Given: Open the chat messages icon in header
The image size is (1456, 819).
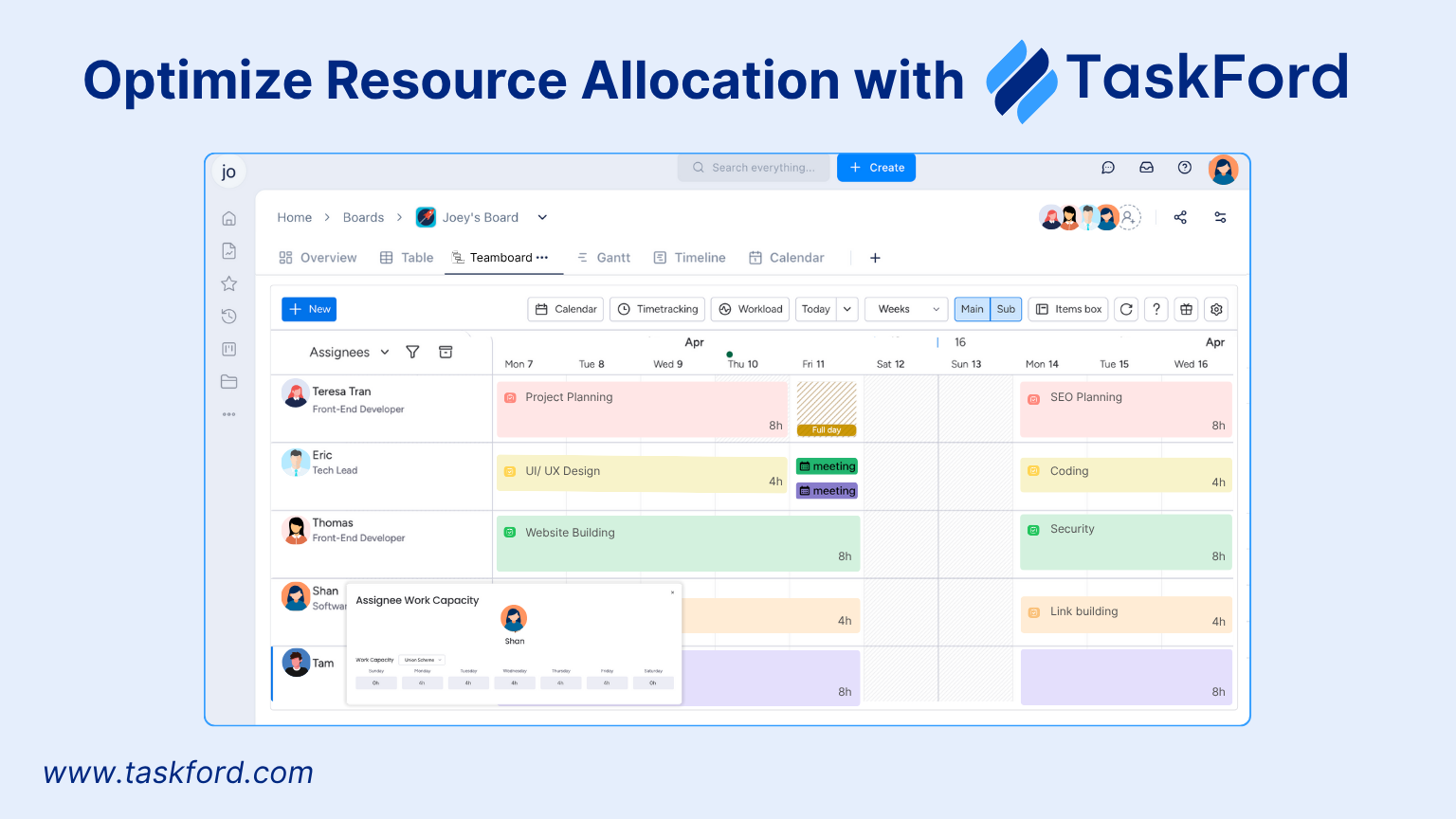Looking at the screenshot, I should [1108, 168].
